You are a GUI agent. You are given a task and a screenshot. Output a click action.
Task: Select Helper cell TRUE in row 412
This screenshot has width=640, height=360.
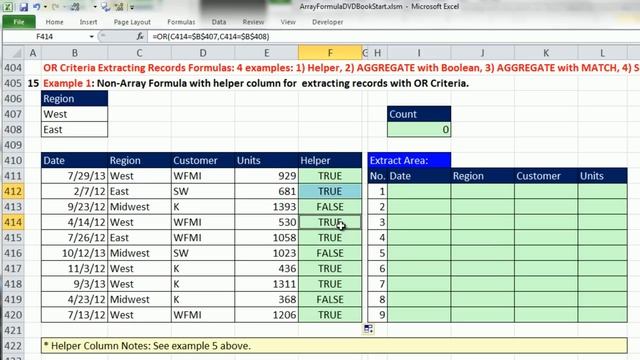coord(330,191)
